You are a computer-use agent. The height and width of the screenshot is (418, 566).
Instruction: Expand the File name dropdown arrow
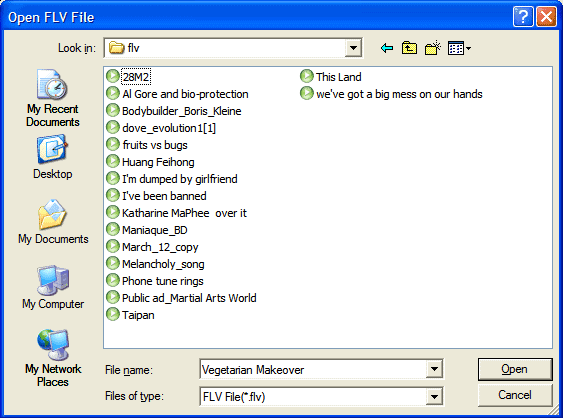pyautogui.click(x=434, y=369)
